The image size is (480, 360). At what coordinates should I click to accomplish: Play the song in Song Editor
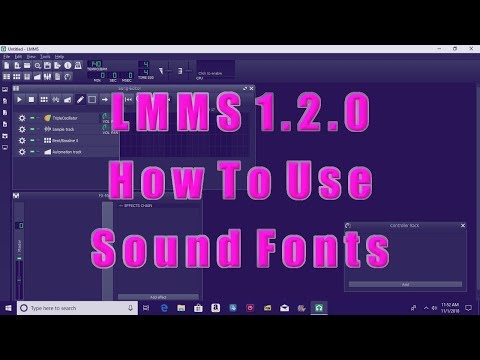pyautogui.click(x=19, y=99)
